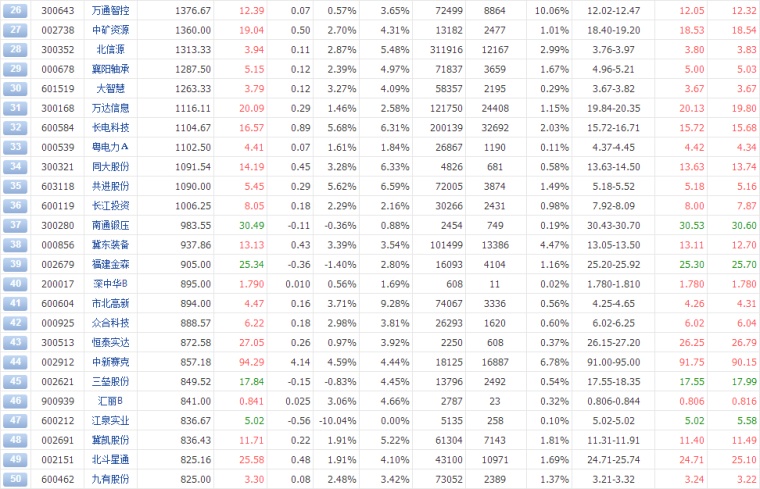Viewport: 760px width, 489px height.
Task: Click the 中矿资源 stock name
Action: [x=111, y=30]
